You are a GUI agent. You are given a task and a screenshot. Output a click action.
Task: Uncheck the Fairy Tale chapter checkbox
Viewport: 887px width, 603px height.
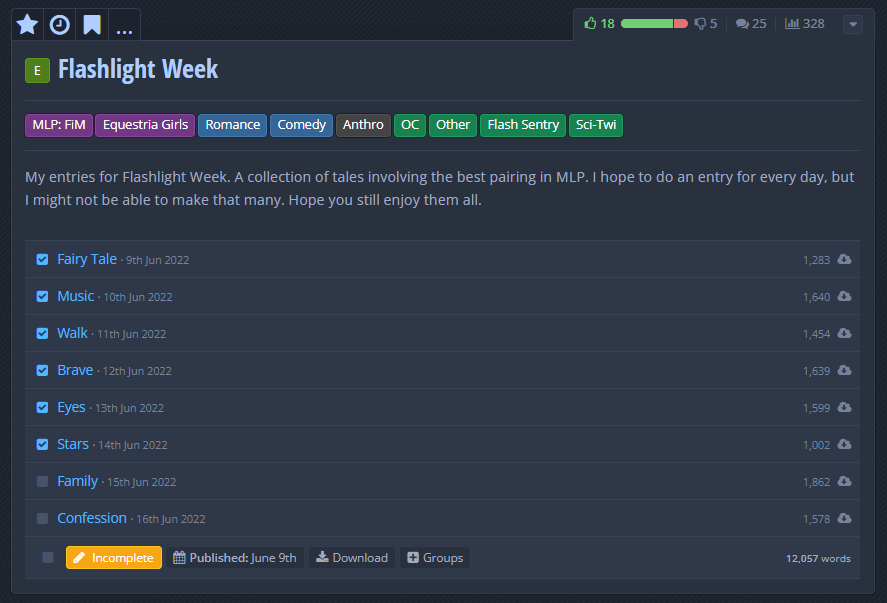42,260
